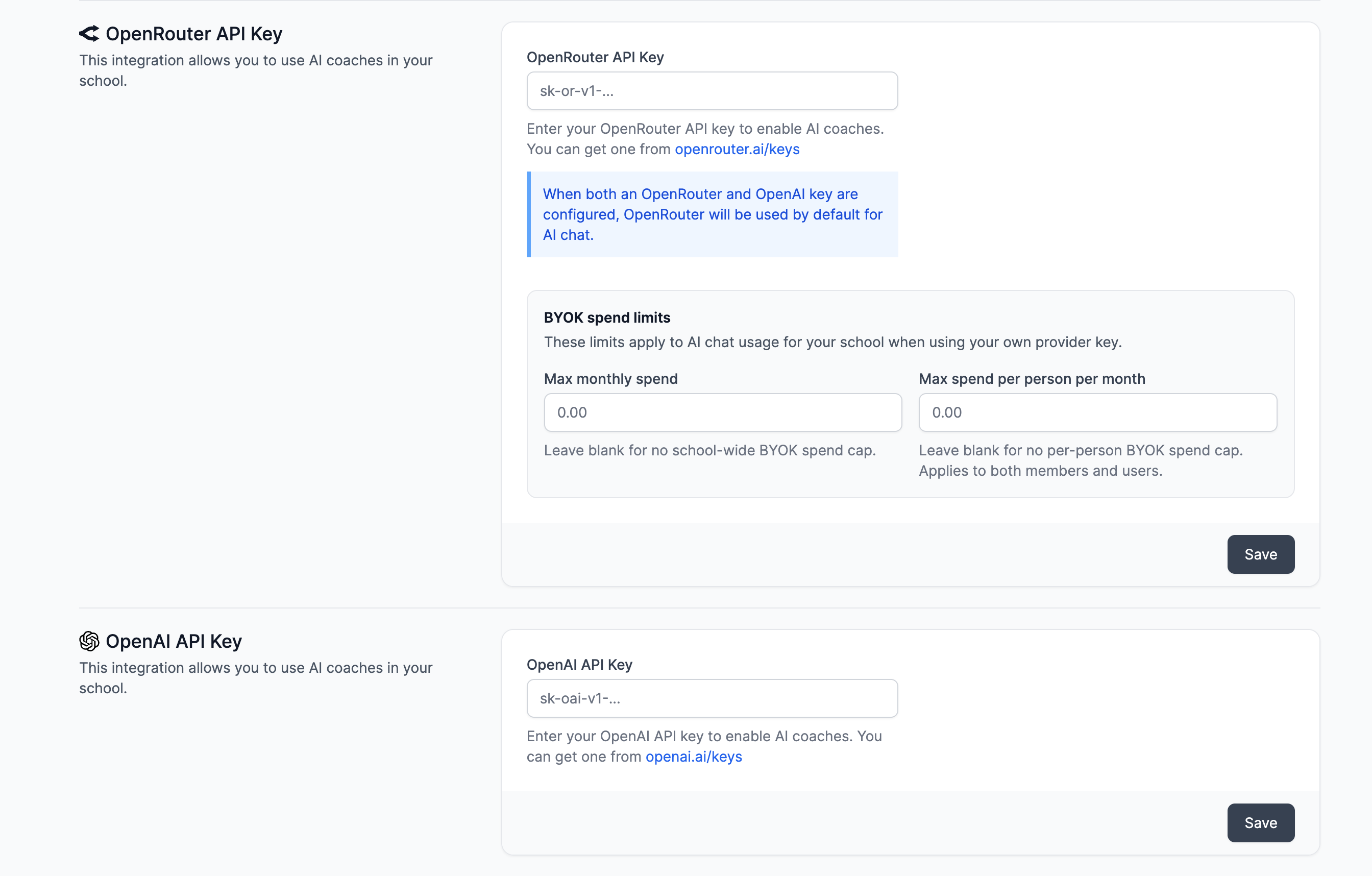Image resolution: width=1372 pixels, height=876 pixels.
Task: Focus the OpenRouter API Key input field
Action: [712, 91]
